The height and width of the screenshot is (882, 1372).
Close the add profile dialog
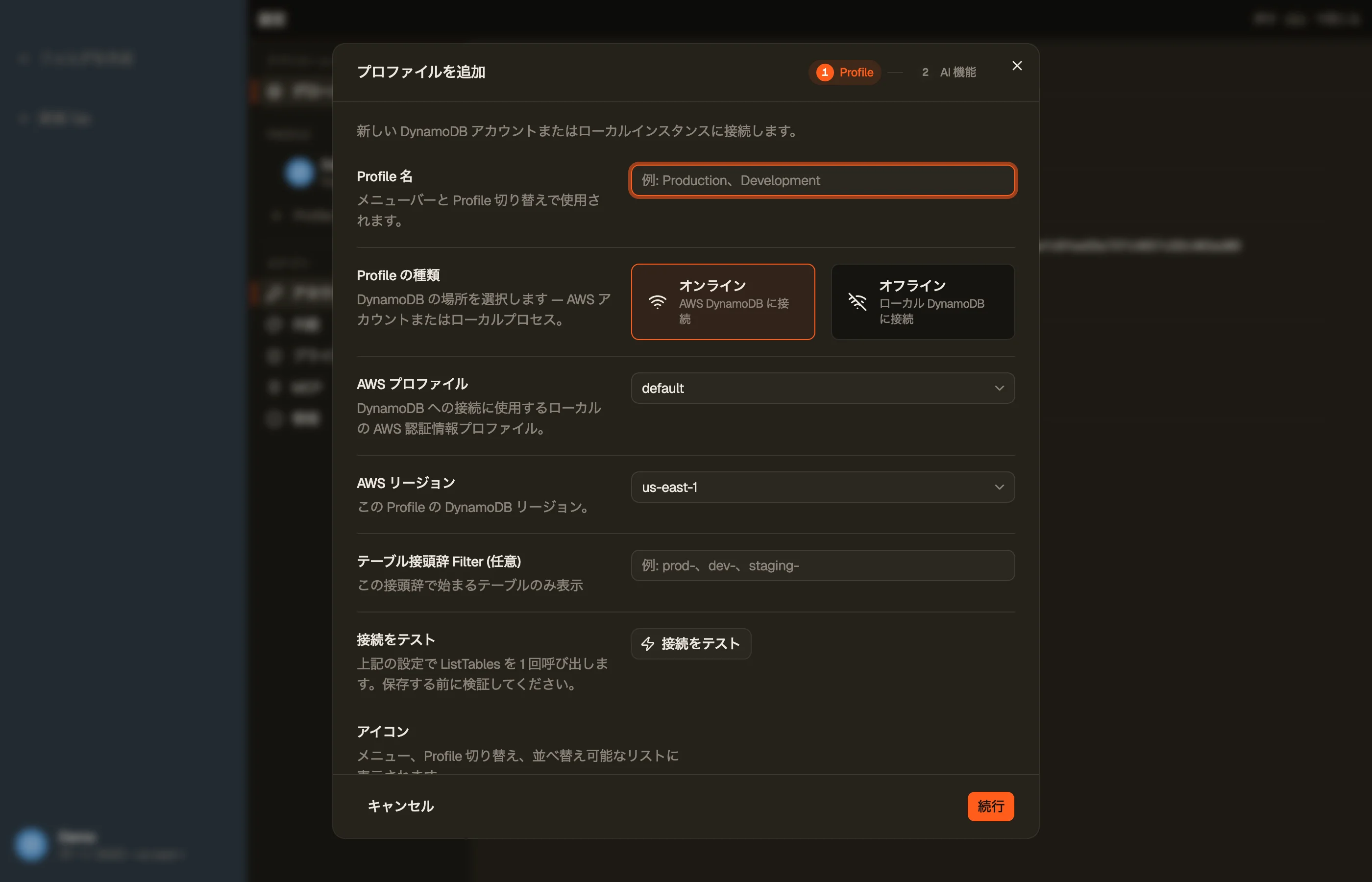(1016, 66)
